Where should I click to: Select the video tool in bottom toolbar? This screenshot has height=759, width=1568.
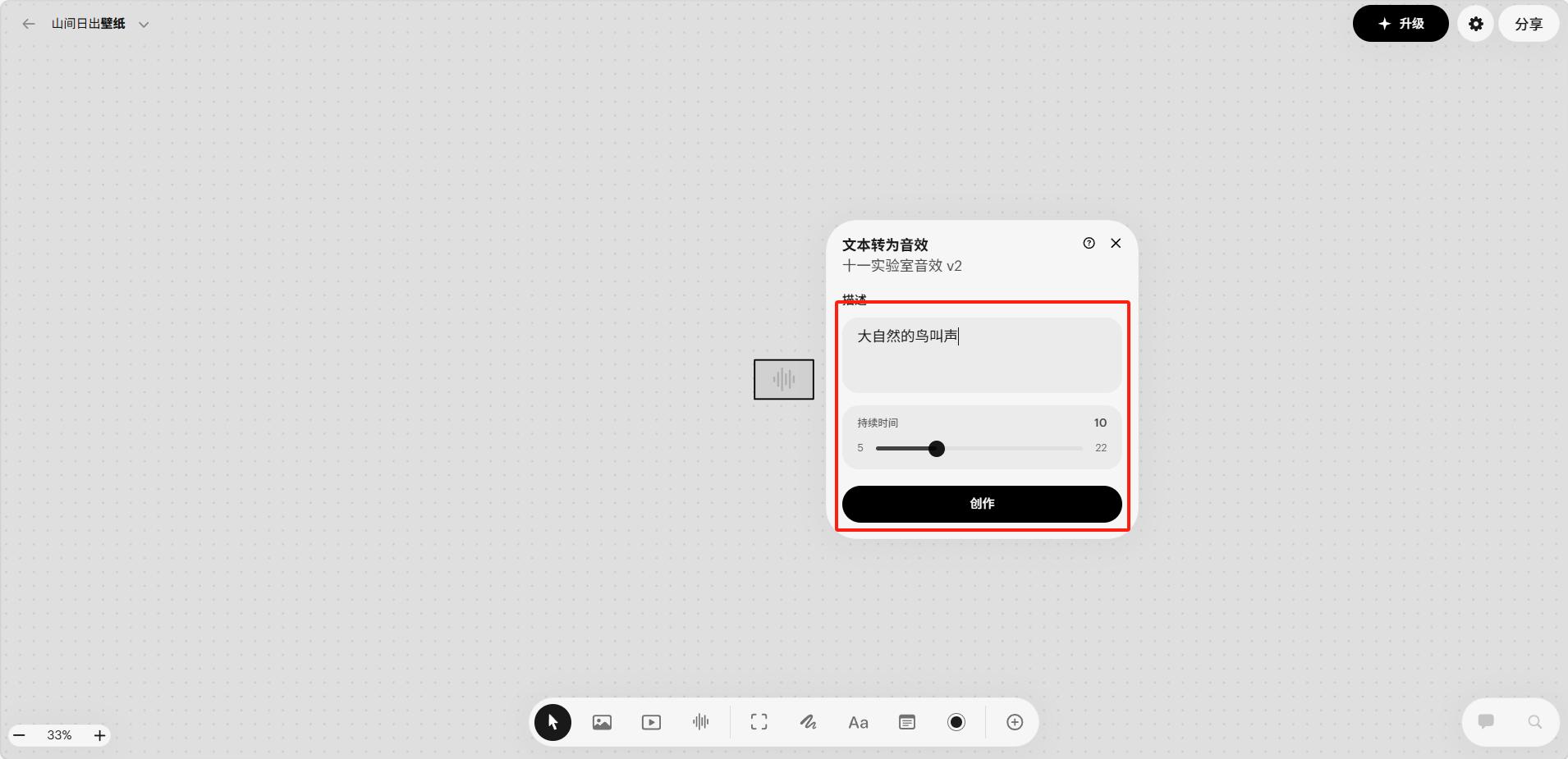(x=651, y=722)
